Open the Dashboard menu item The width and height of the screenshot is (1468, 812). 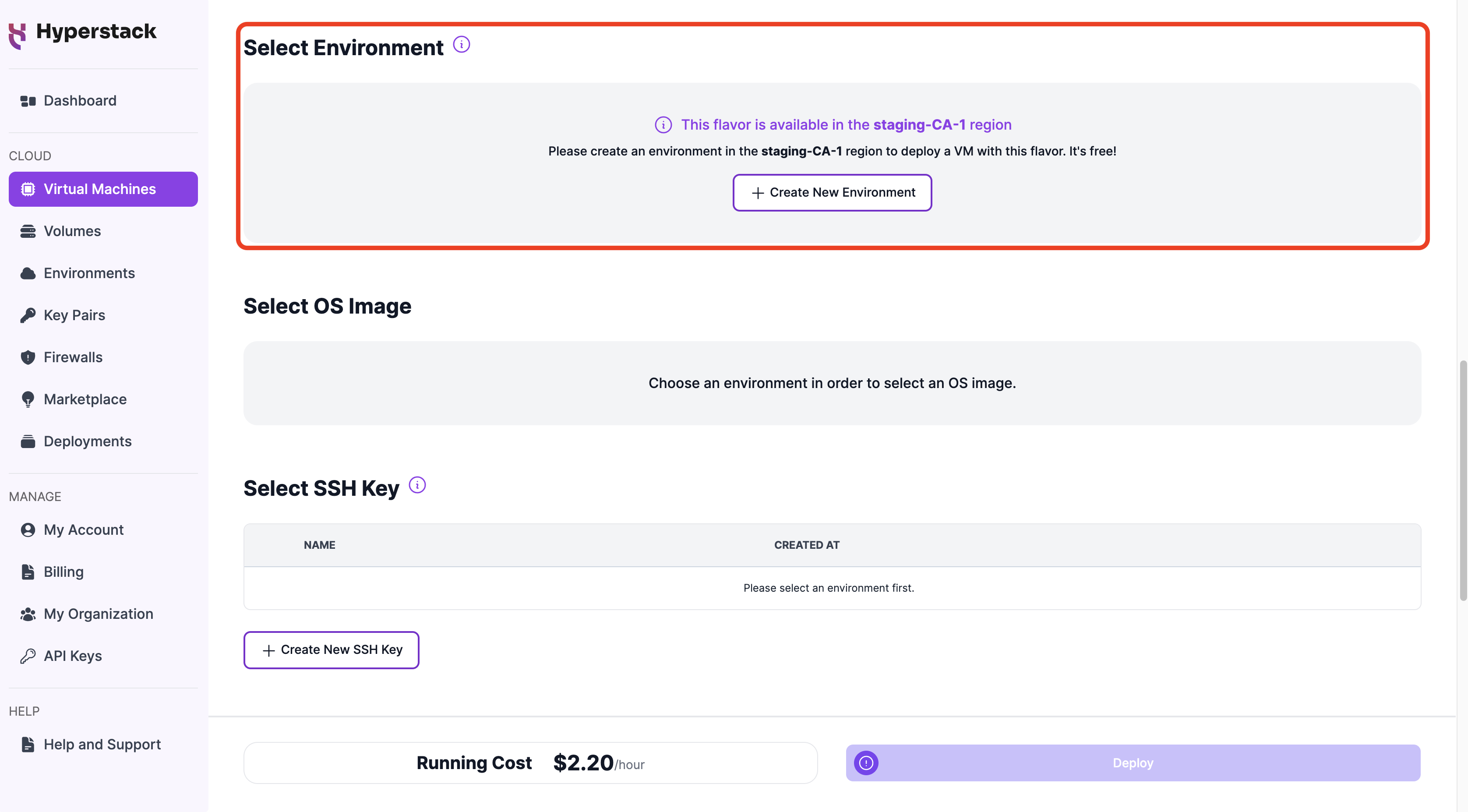pyautogui.click(x=103, y=101)
